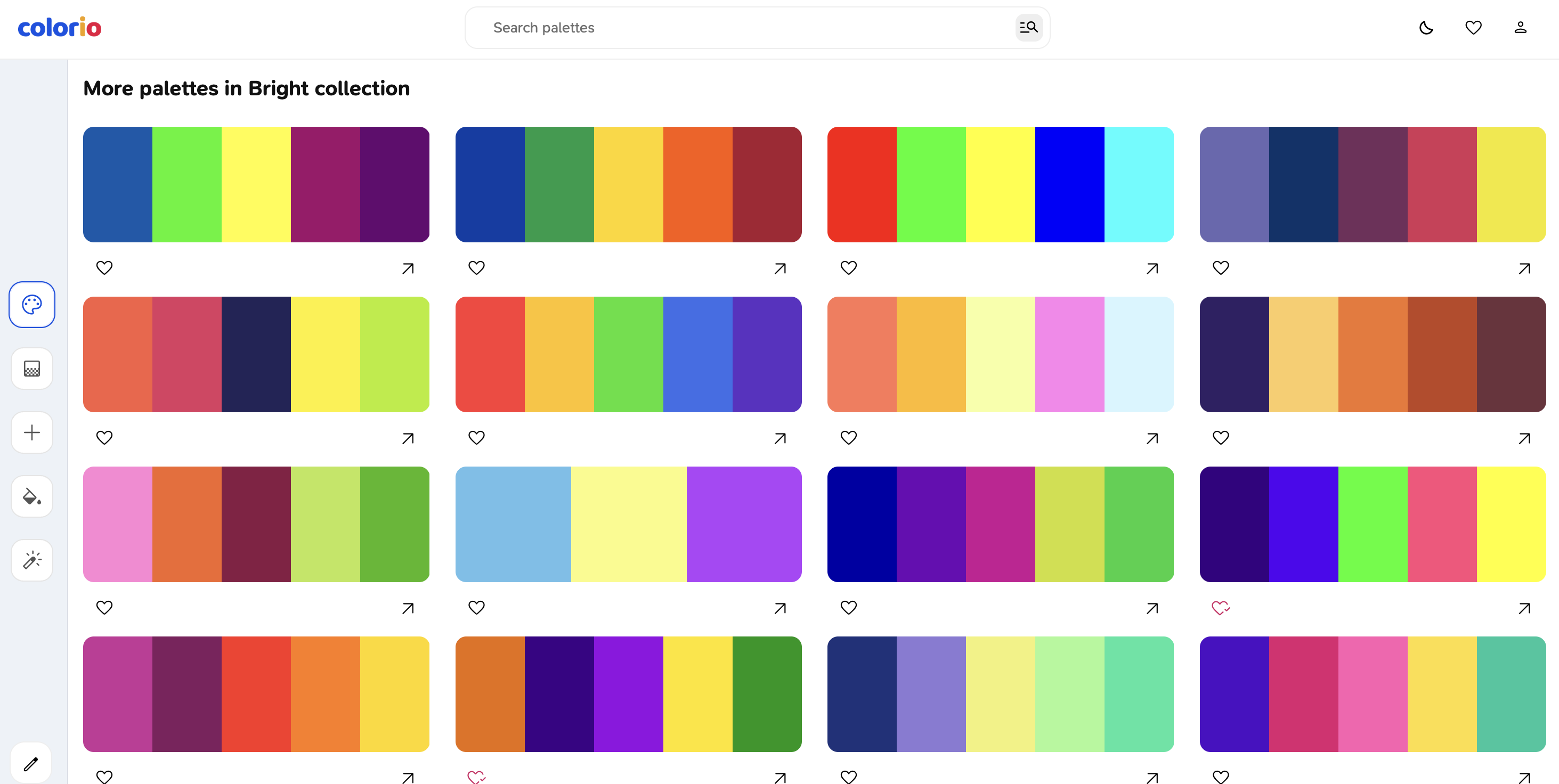Click the search filter icon in search bar
Viewport: 1559px width, 784px height.
[1028, 27]
